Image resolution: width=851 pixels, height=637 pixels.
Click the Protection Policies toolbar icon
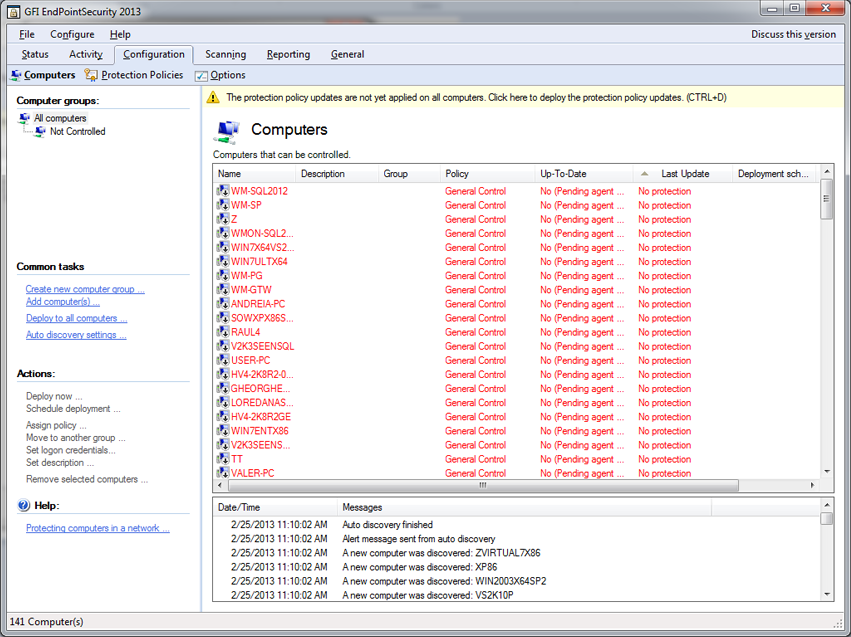coord(91,75)
